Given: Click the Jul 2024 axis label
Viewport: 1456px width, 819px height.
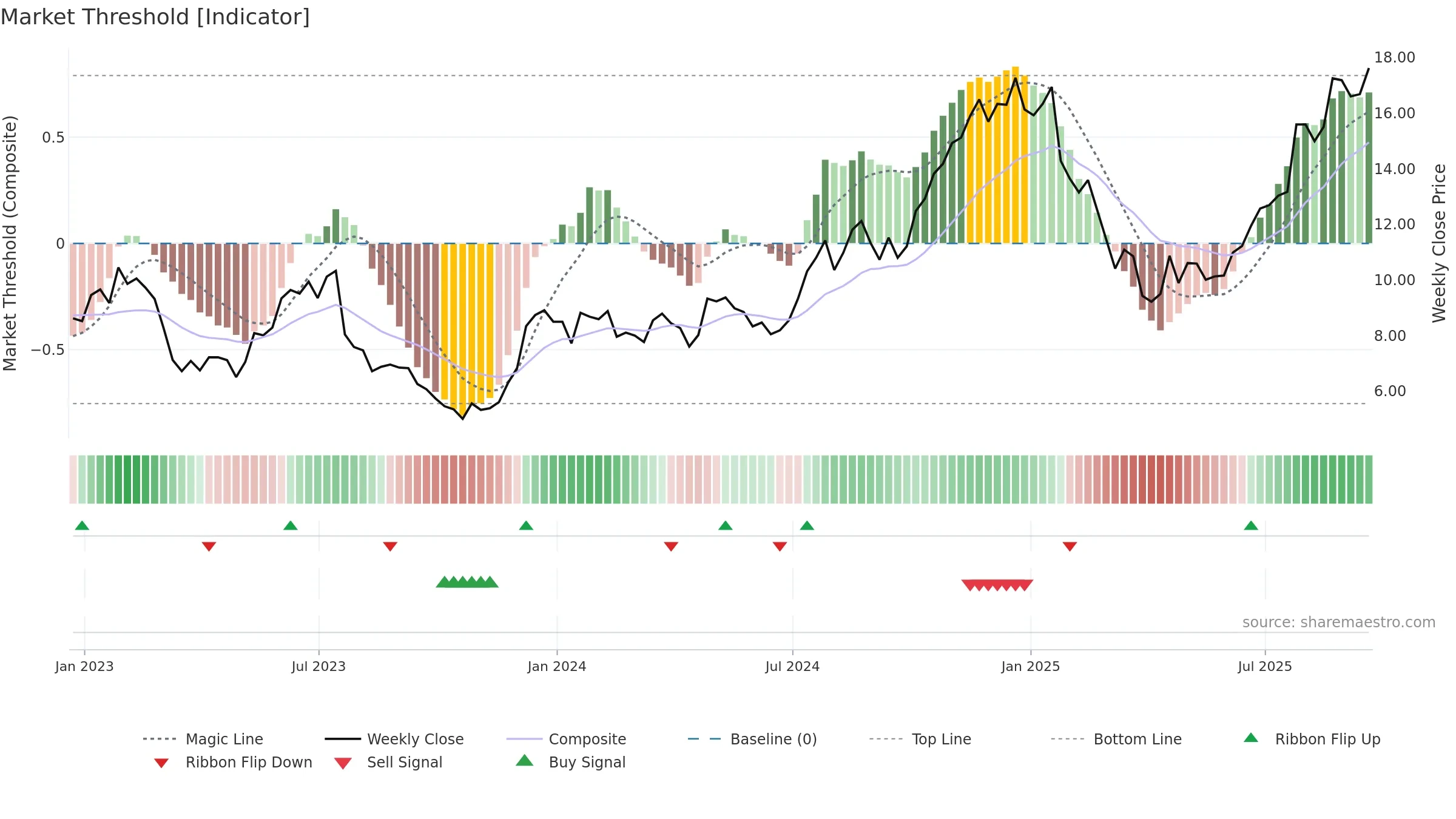Looking at the screenshot, I should point(792,666).
